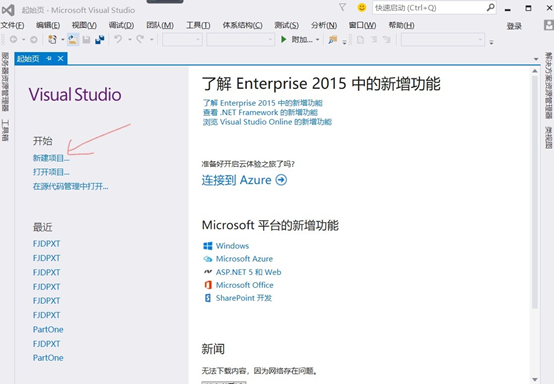Click the green Start/Attach play icon
Image resolution: width=554 pixels, height=384 pixels.
(x=283, y=39)
